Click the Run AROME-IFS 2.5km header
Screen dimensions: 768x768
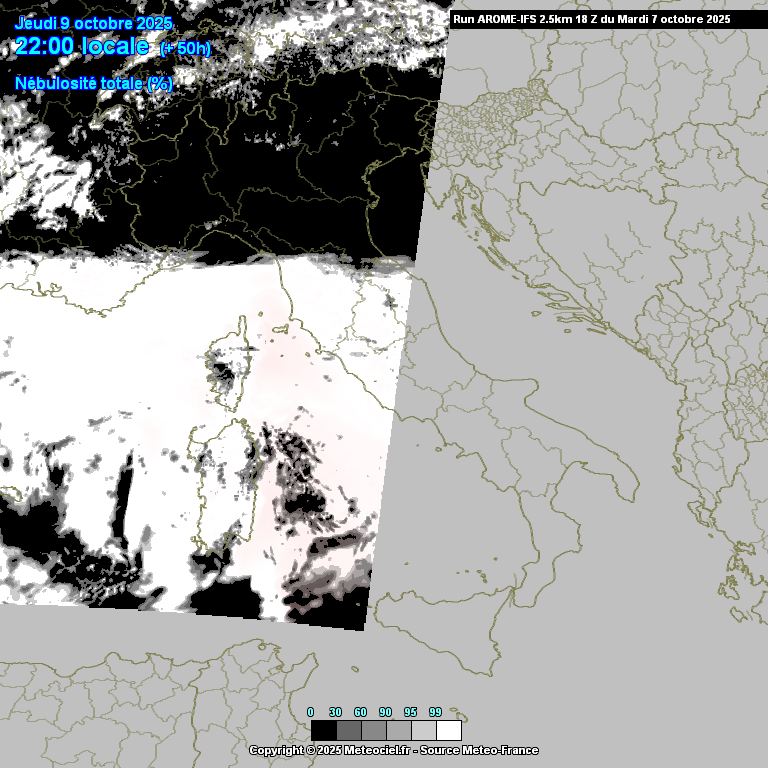coord(591,19)
